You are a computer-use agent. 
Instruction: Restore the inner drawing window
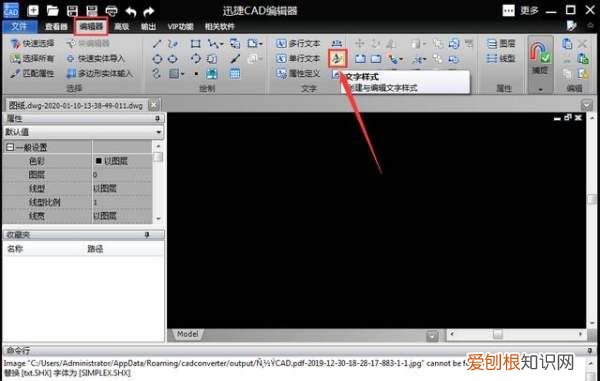coord(568,117)
